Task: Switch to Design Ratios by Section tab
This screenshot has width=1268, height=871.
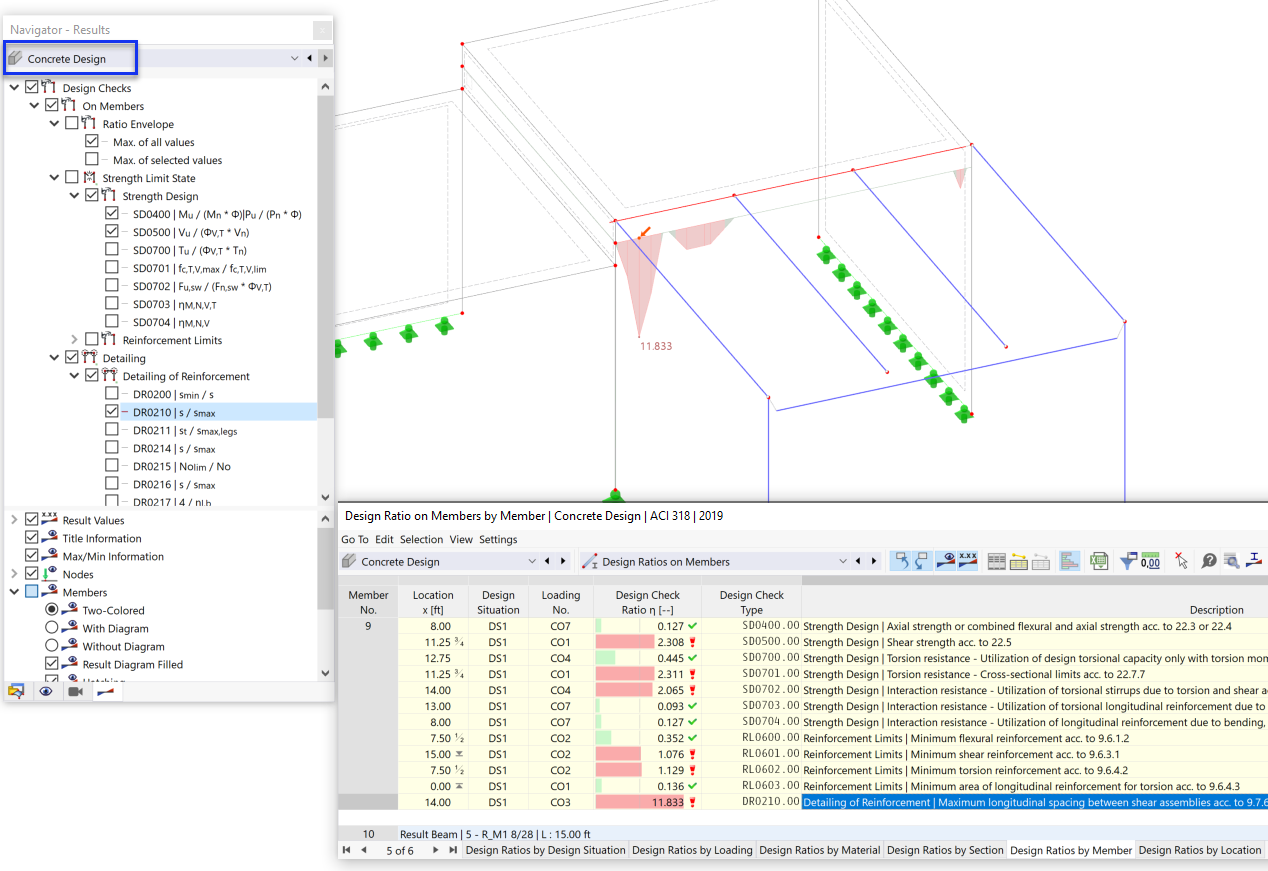Action: click(x=945, y=850)
